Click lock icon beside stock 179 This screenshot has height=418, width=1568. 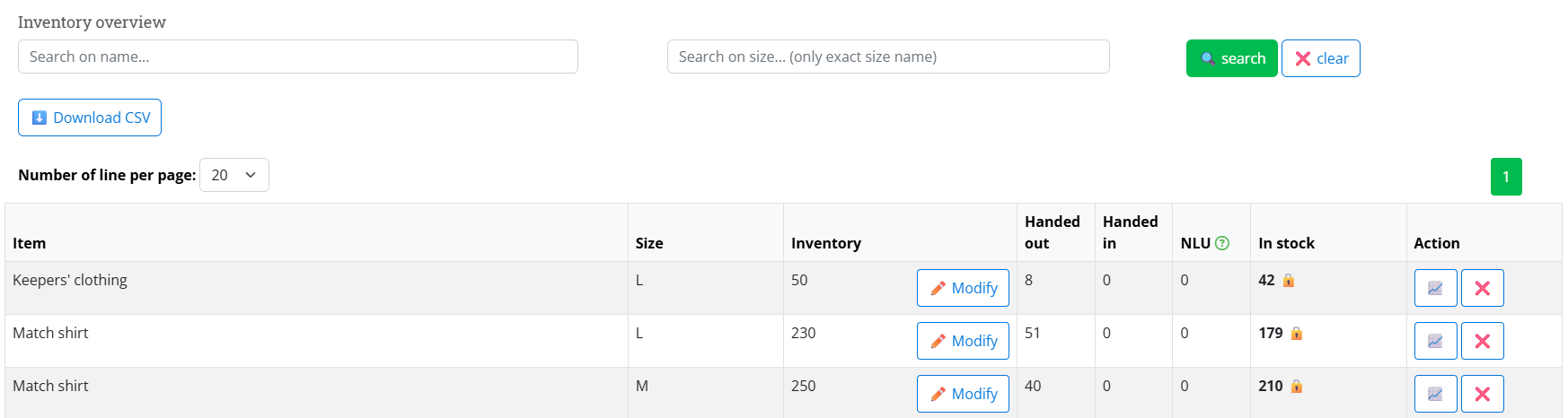click(1297, 333)
